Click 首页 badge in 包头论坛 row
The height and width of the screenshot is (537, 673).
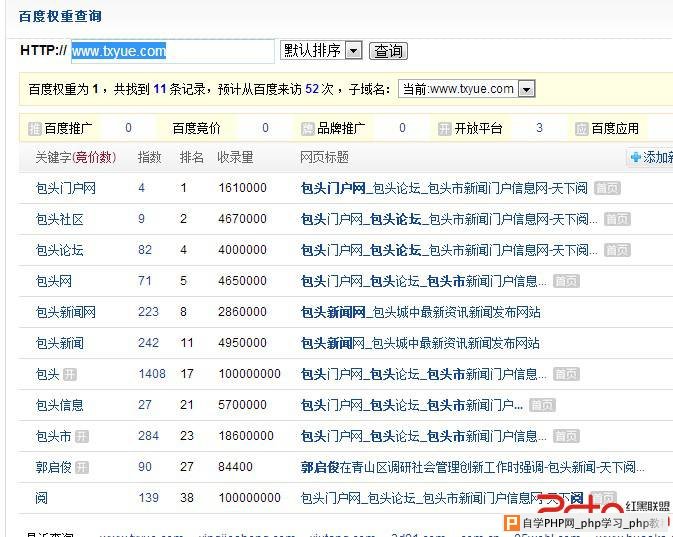pyautogui.click(x=617, y=250)
